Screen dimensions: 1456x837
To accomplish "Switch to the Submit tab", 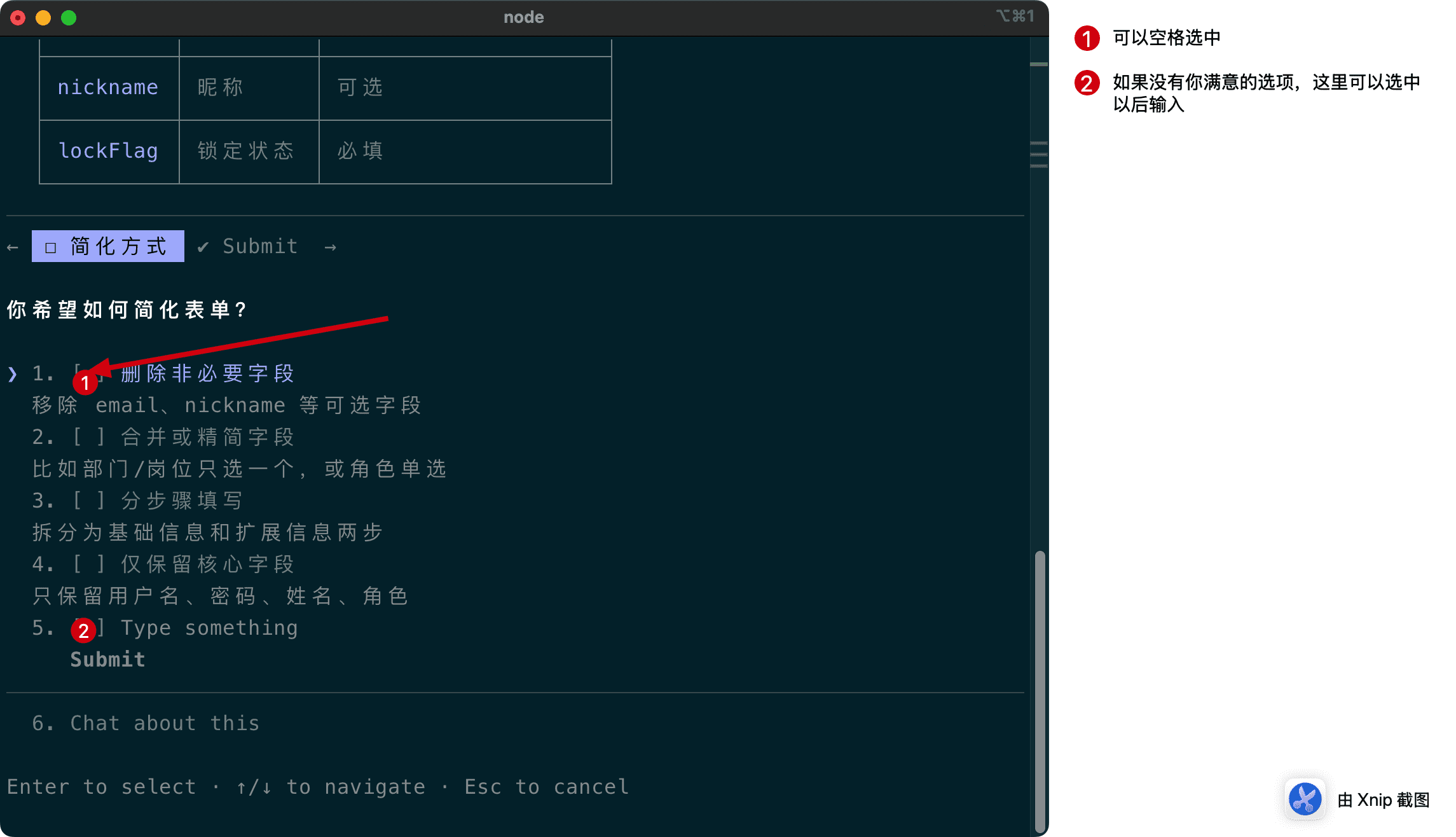I will click(x=259, y=246).
